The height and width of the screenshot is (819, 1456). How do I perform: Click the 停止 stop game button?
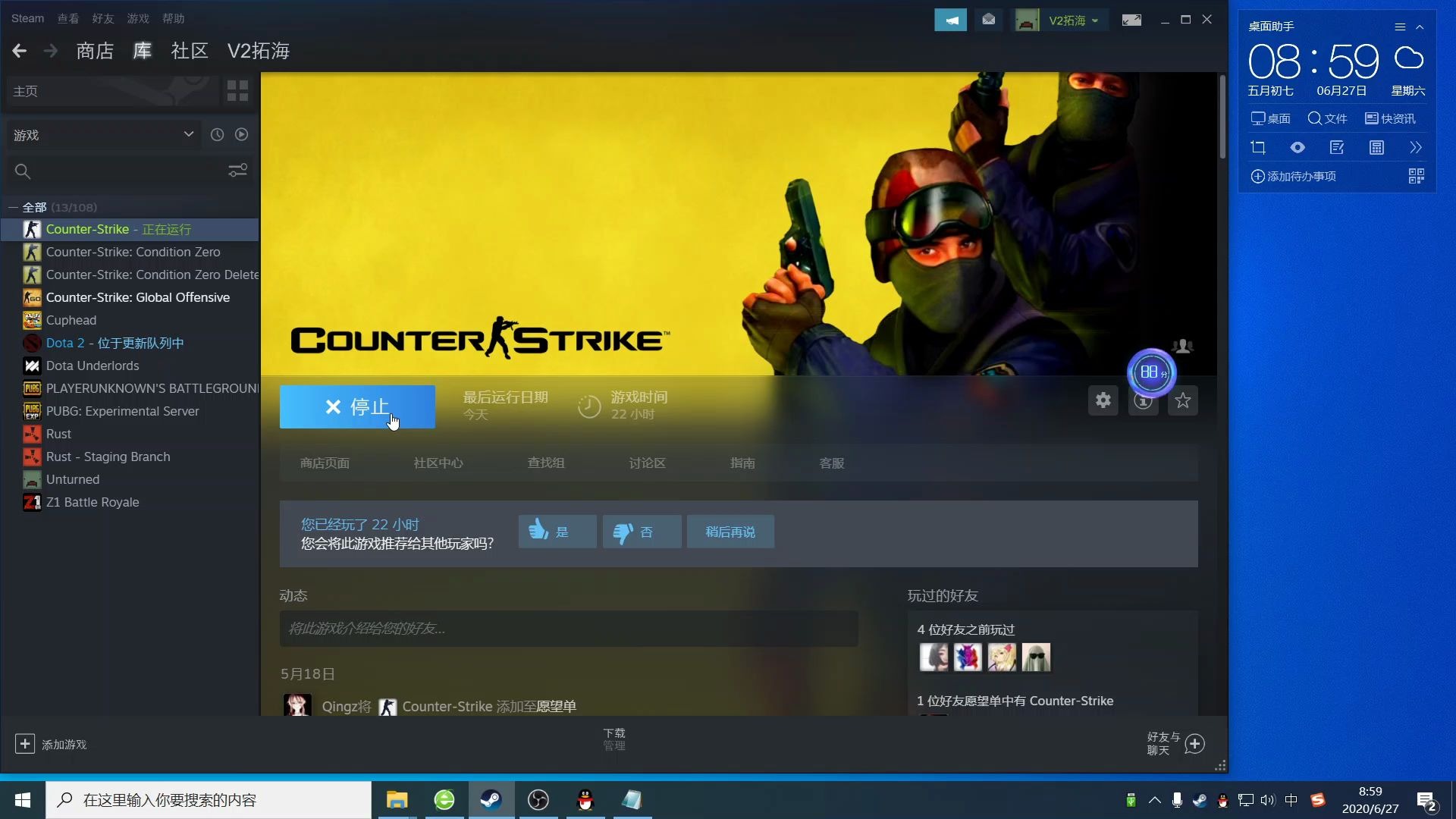click(x=357, y=406)
